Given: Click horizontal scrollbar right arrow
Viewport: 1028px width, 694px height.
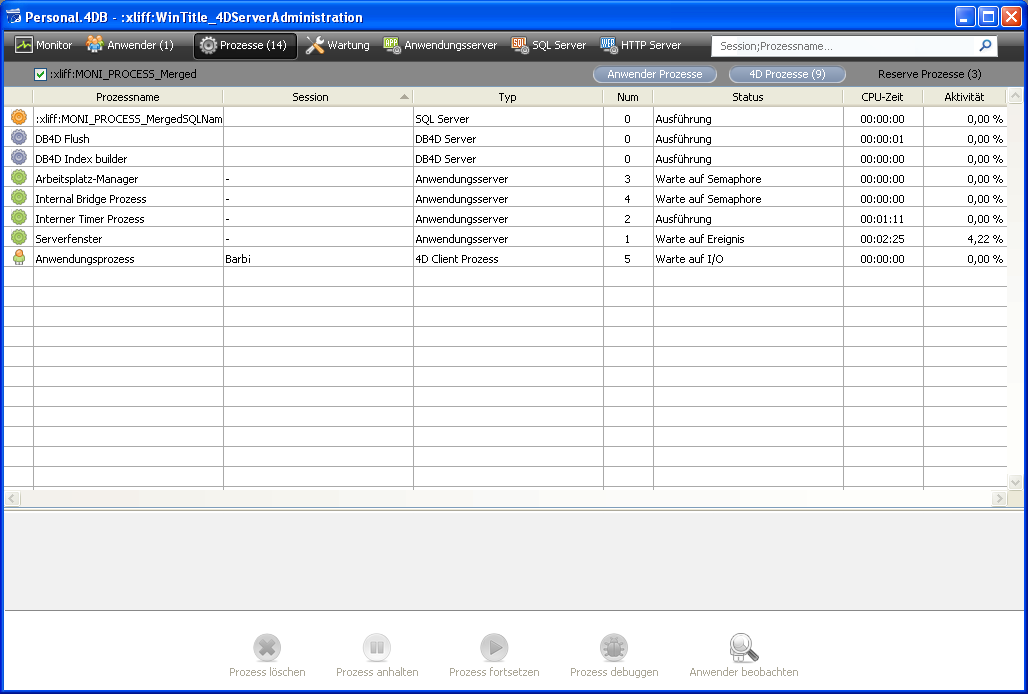Looking at the screenshot, I should pyautogui.click(x=999, y=498).
